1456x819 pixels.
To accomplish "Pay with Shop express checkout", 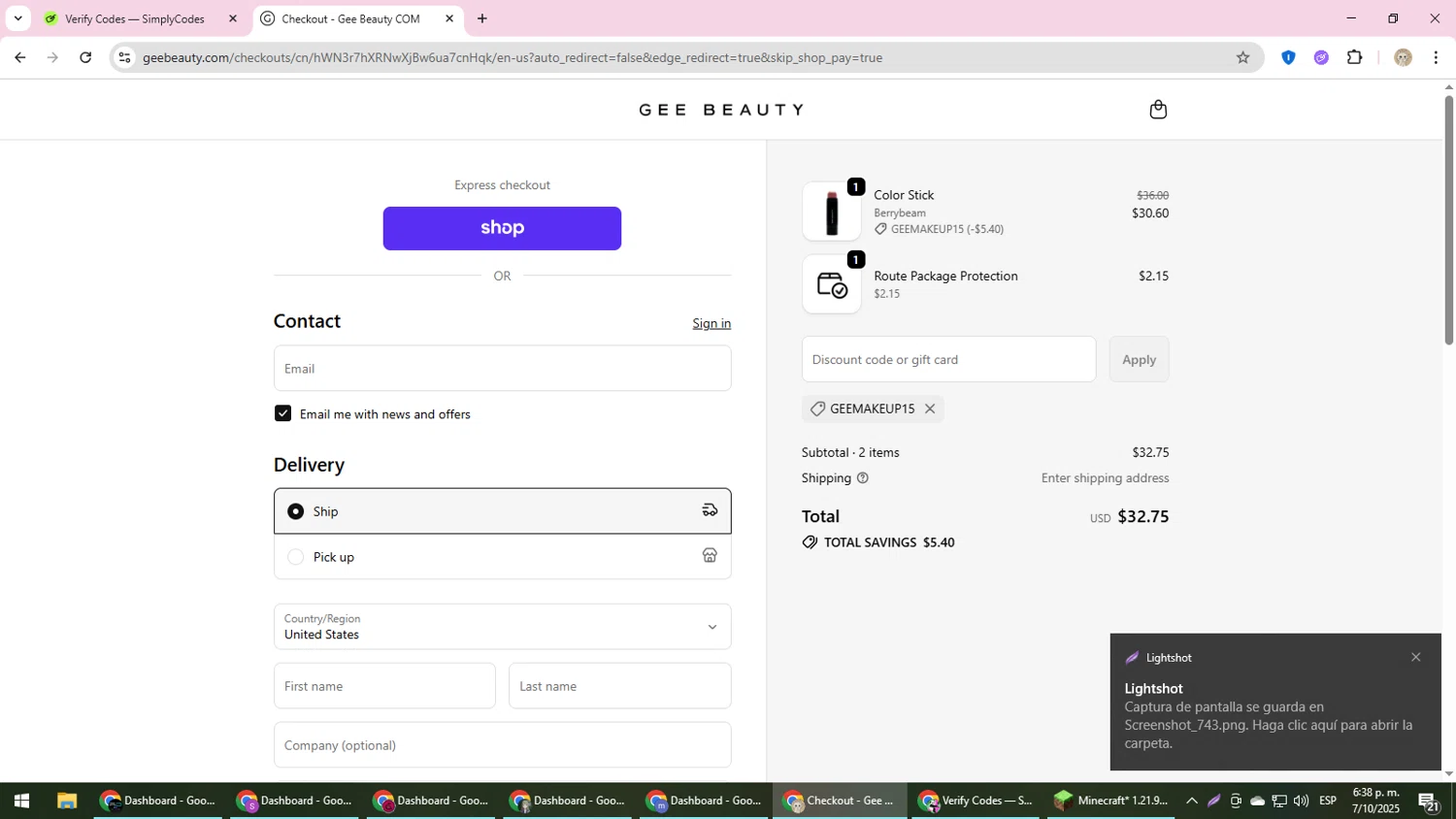I will click(x=502, y=228).
